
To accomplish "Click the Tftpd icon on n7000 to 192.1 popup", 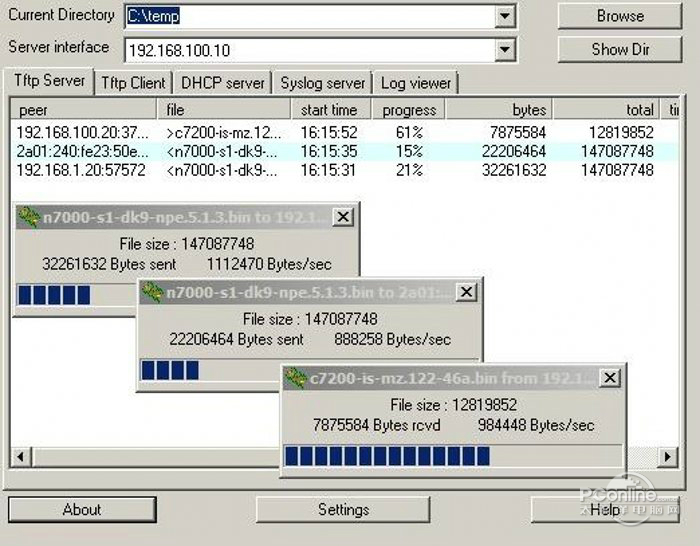I will pyautogui.click(x=29, y=217).
